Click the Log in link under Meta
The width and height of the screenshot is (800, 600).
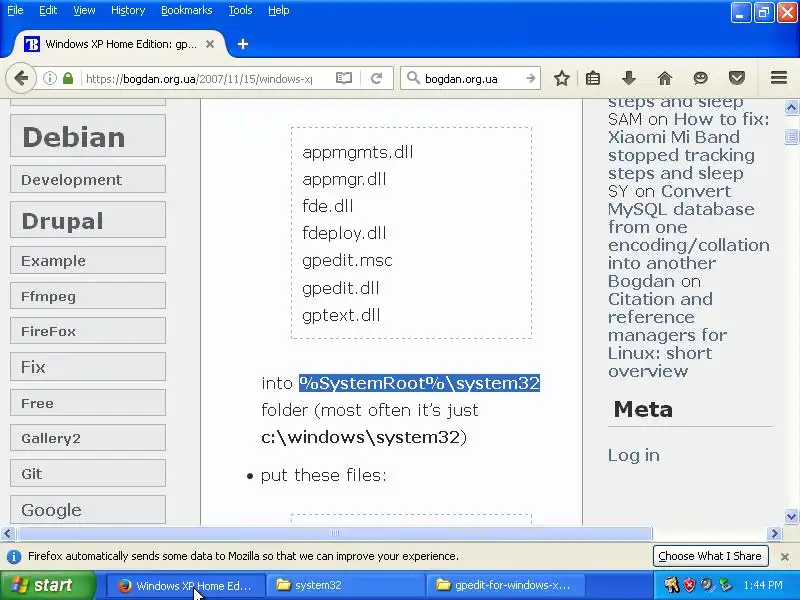tap(633, 455)
